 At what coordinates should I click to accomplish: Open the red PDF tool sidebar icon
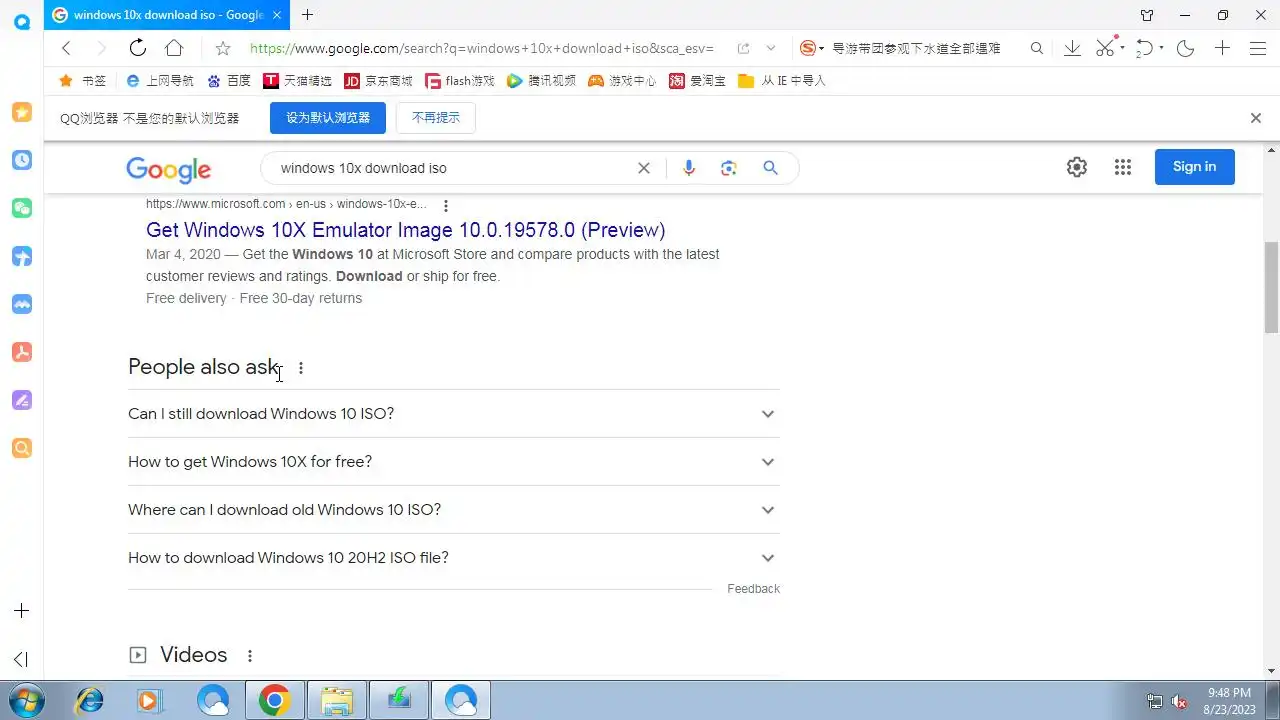[x=22, y=352]
